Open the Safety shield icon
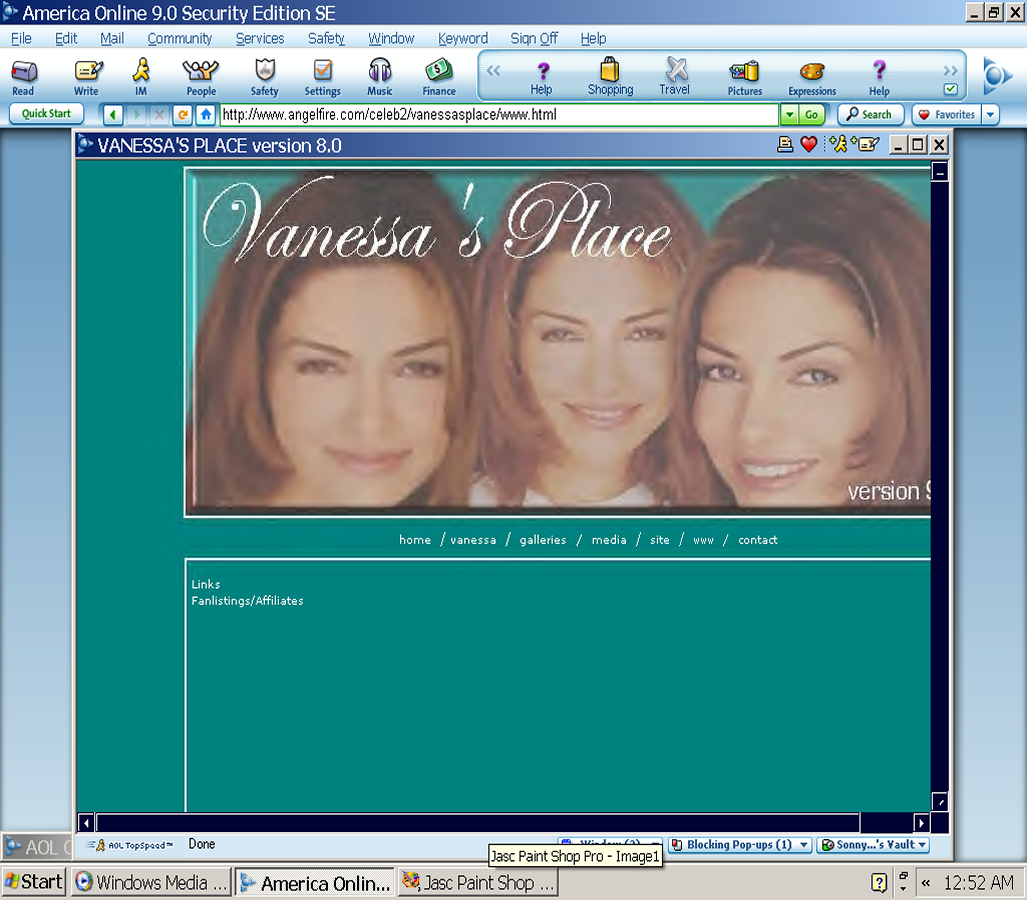 click(x=265, y=77)
